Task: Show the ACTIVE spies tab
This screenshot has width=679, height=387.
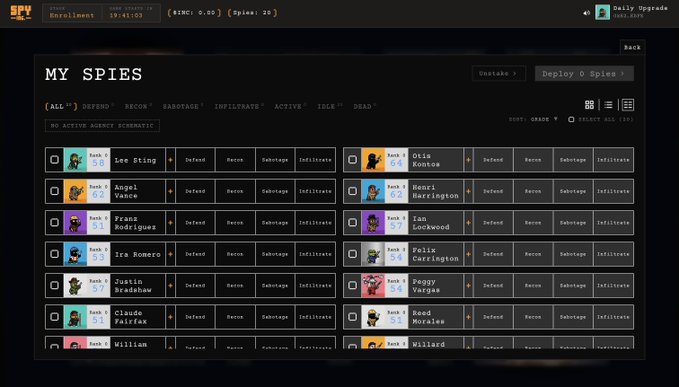Action: (290, 106)
